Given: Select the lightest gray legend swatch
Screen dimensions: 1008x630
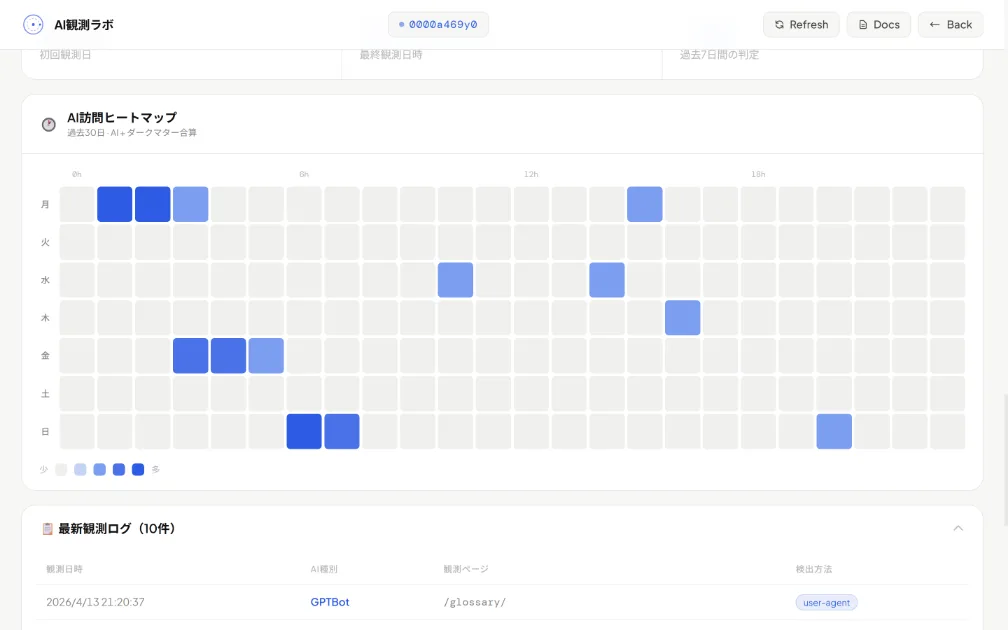Looking at the screenshot, I should coord(61,469).
